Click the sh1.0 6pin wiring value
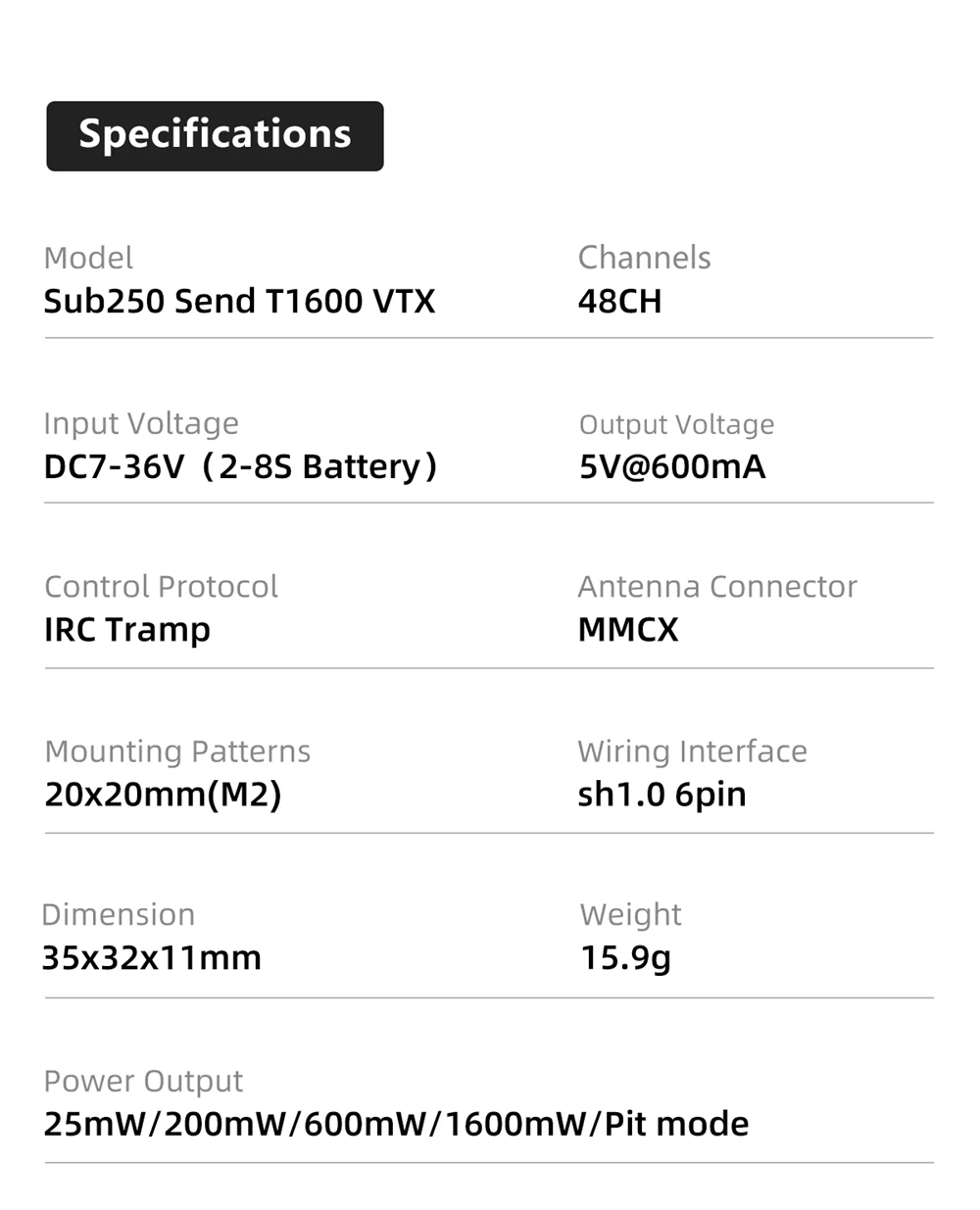Image resolution: width=980 pixels, height=1210 pixels. pyautogui.click(x=661, y=795)
